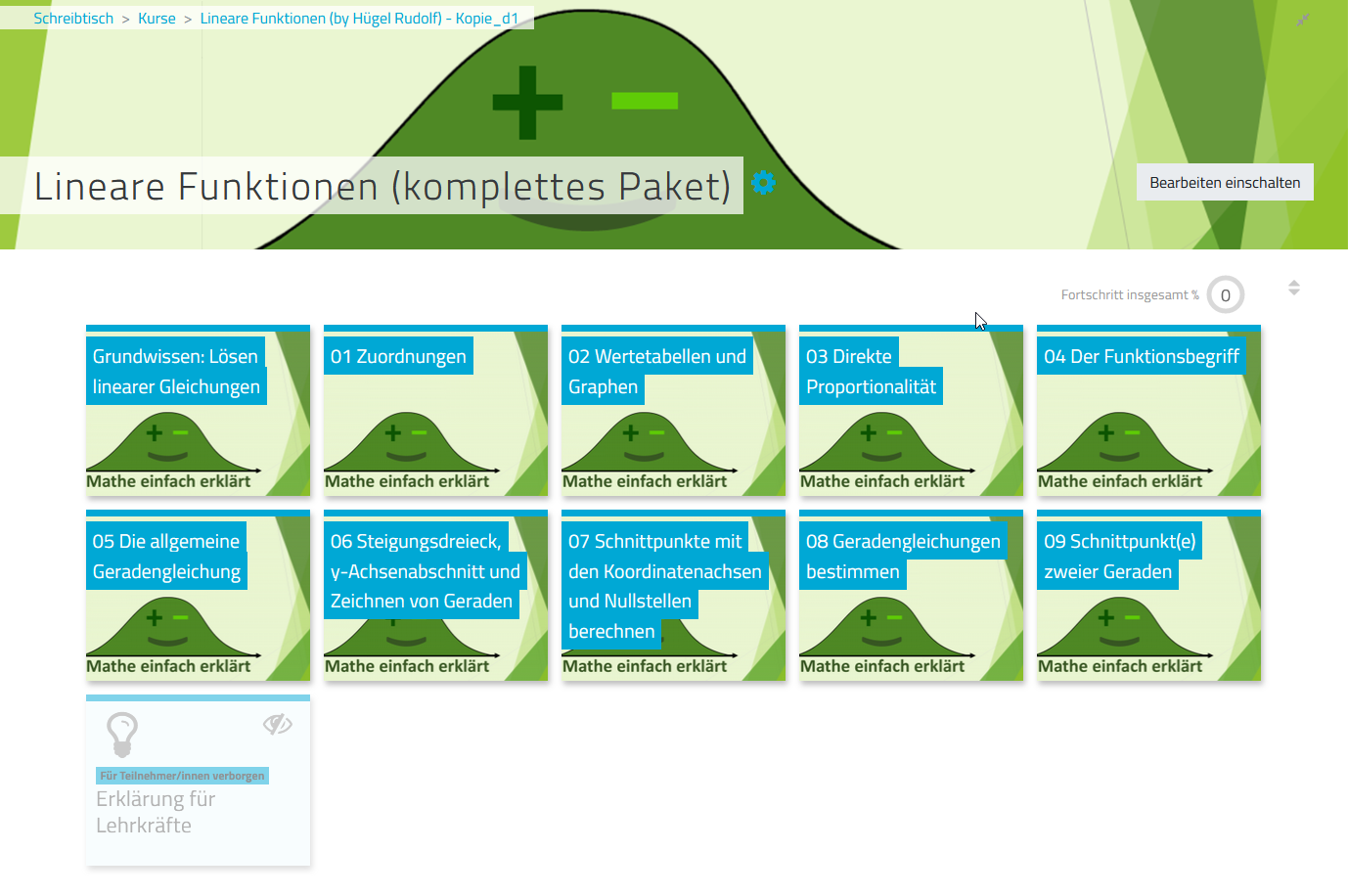This screenshot has width=1348, height=896.
Task: Open 04 Der Funktionsbegriff tile
Action: (1148, 411)
